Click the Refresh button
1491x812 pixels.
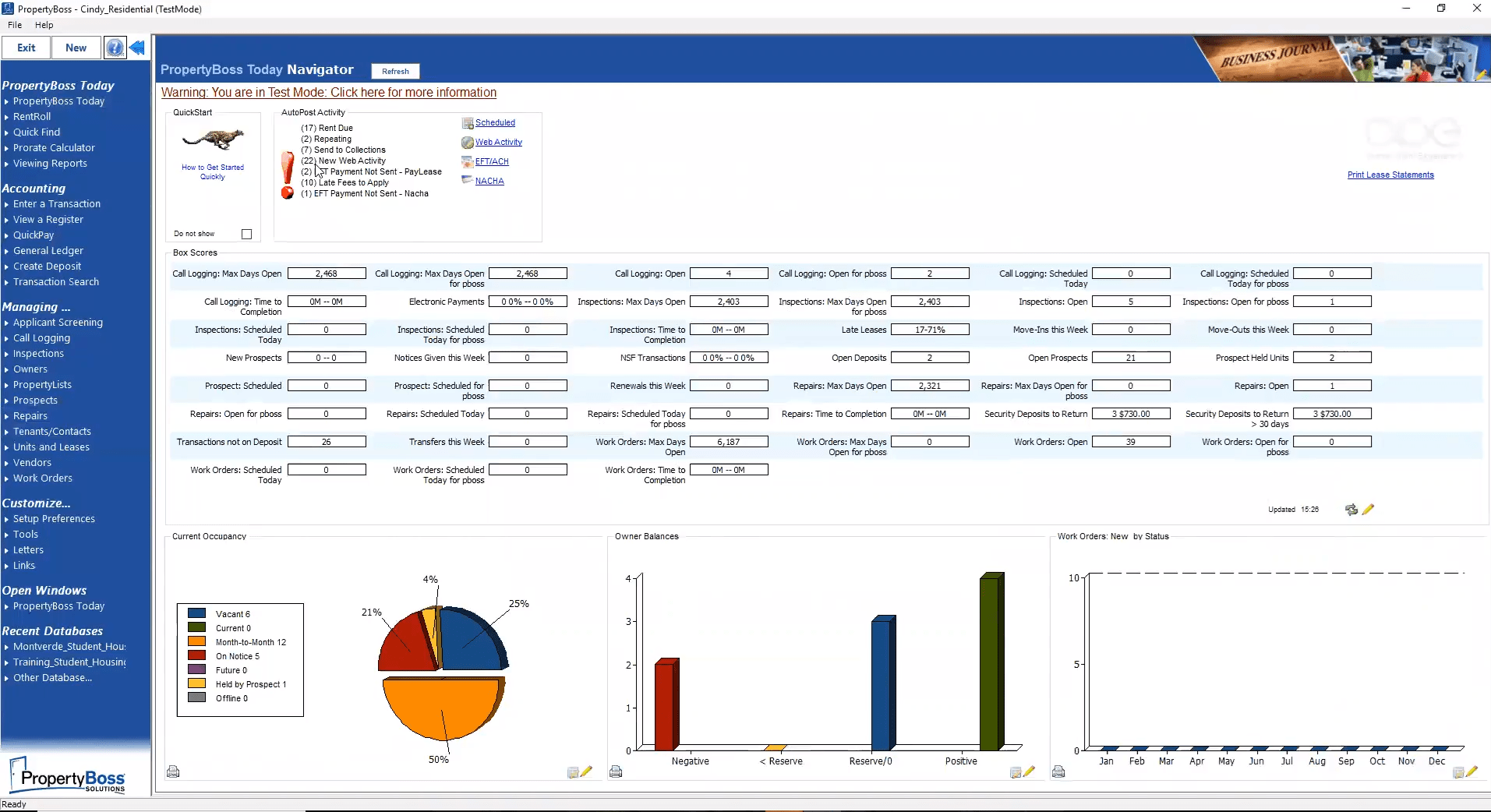coord(395,71)
